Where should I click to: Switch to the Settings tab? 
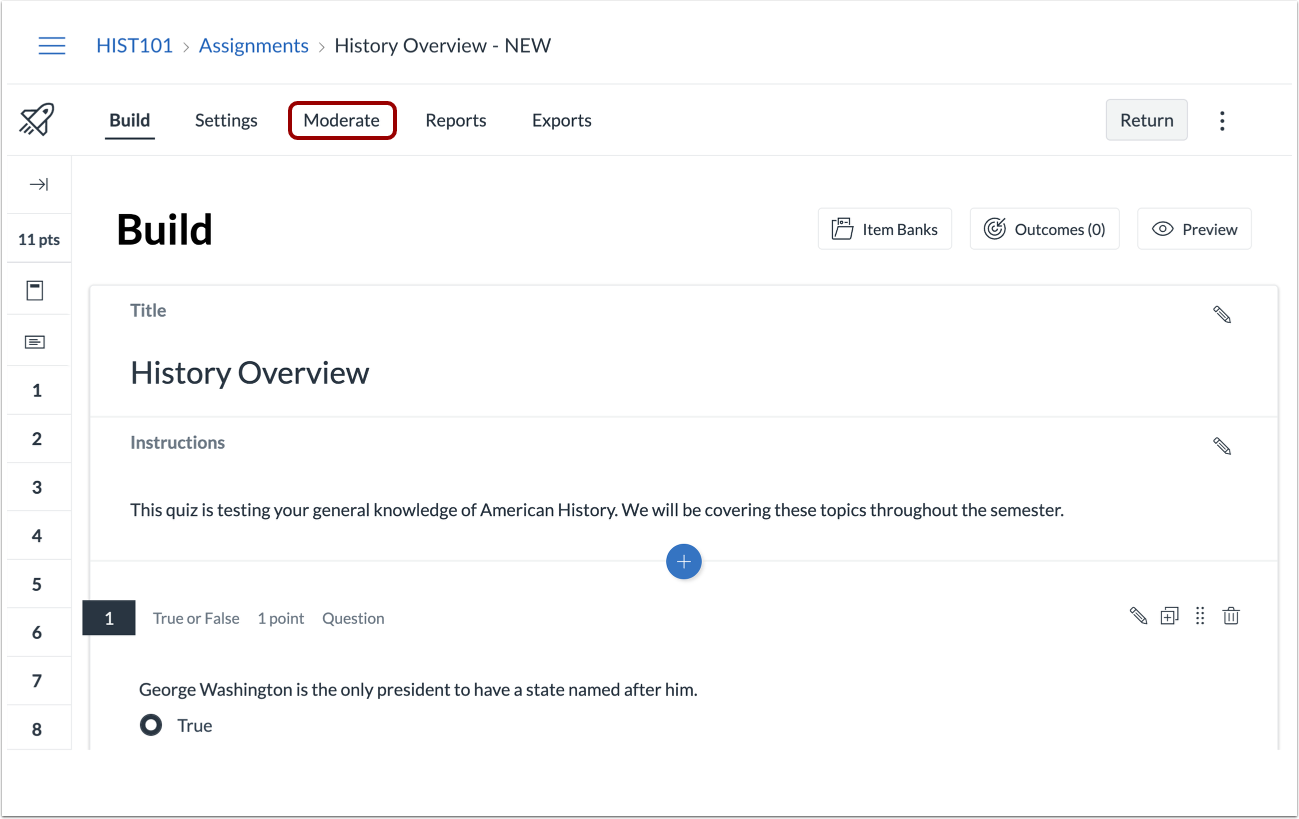coord(226,120)
